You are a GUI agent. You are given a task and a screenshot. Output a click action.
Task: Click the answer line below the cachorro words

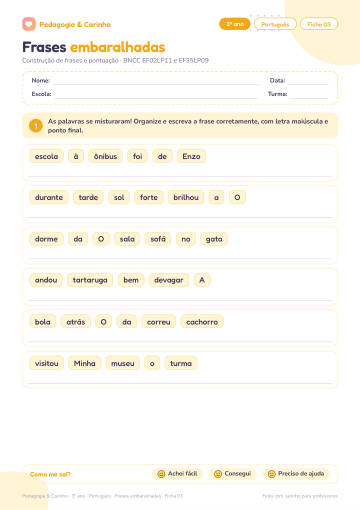tap(180, 342)
